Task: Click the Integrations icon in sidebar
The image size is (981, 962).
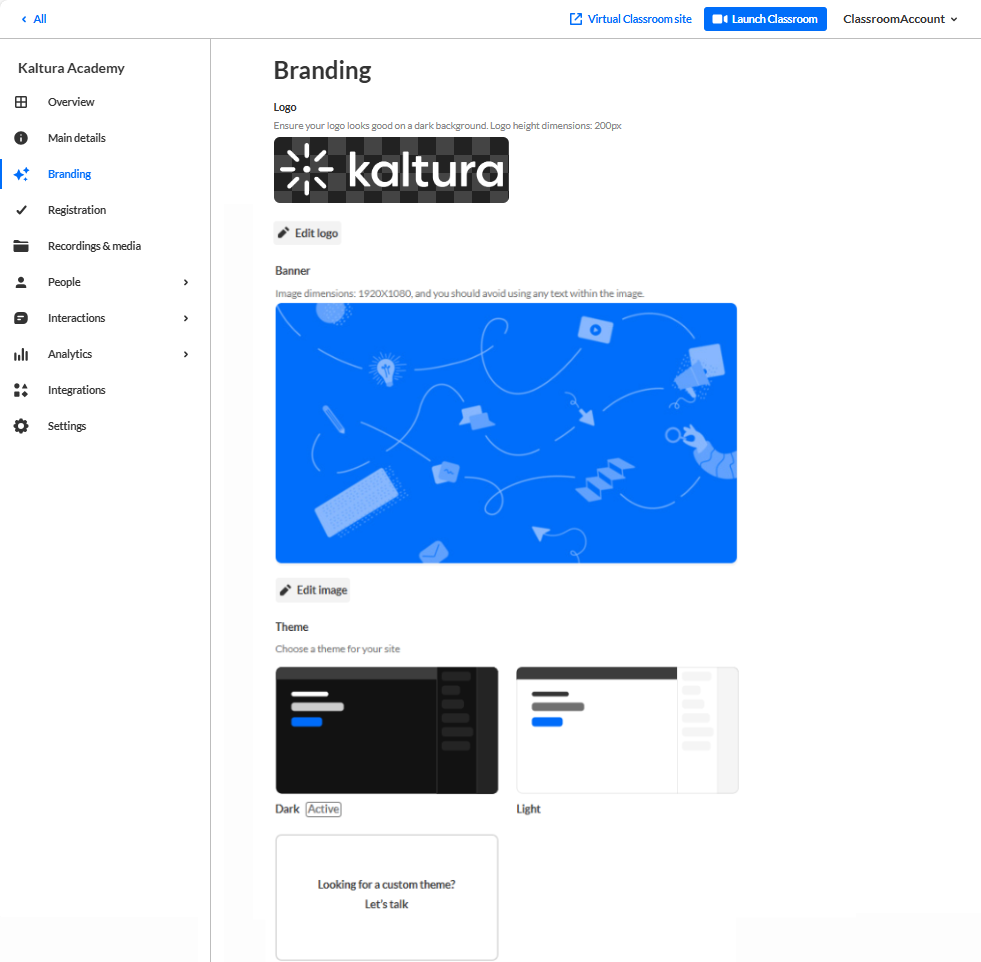Action: click(21, 390)
